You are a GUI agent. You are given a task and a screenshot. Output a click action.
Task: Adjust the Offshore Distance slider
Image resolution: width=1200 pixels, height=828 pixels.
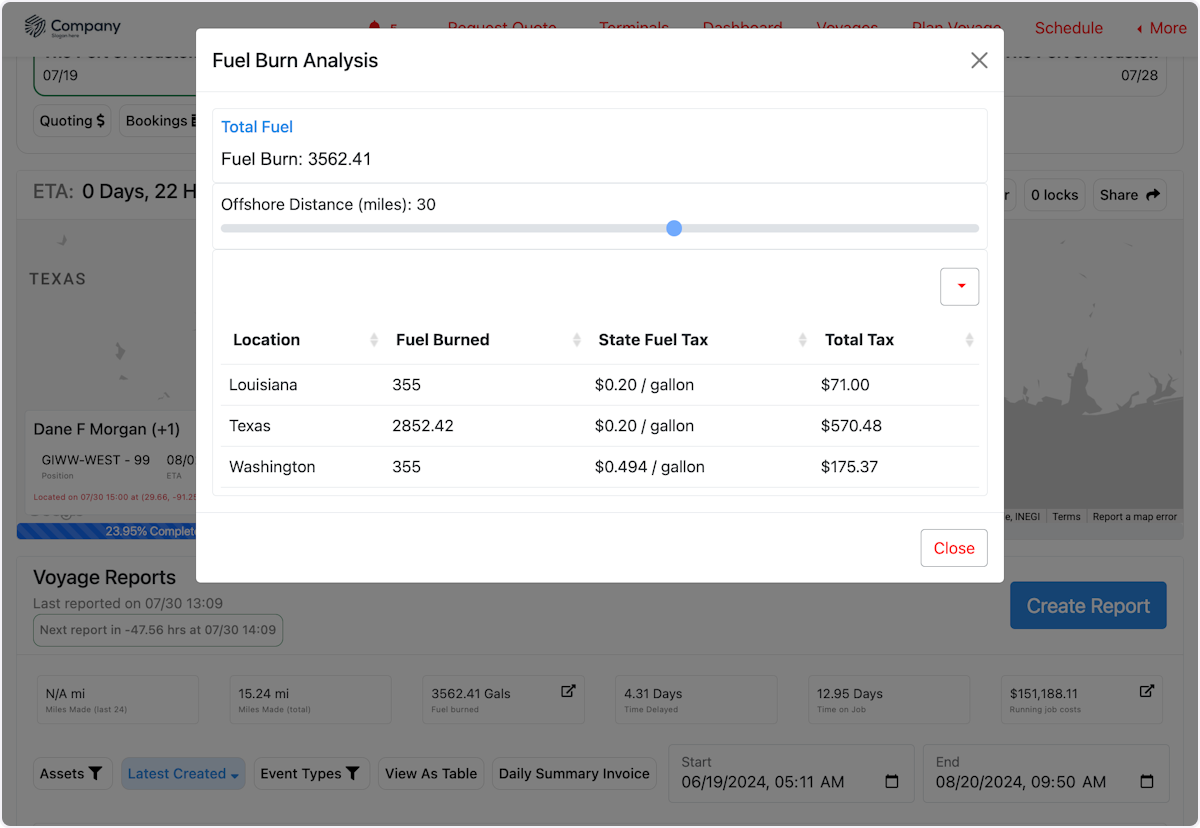[674, 228]
